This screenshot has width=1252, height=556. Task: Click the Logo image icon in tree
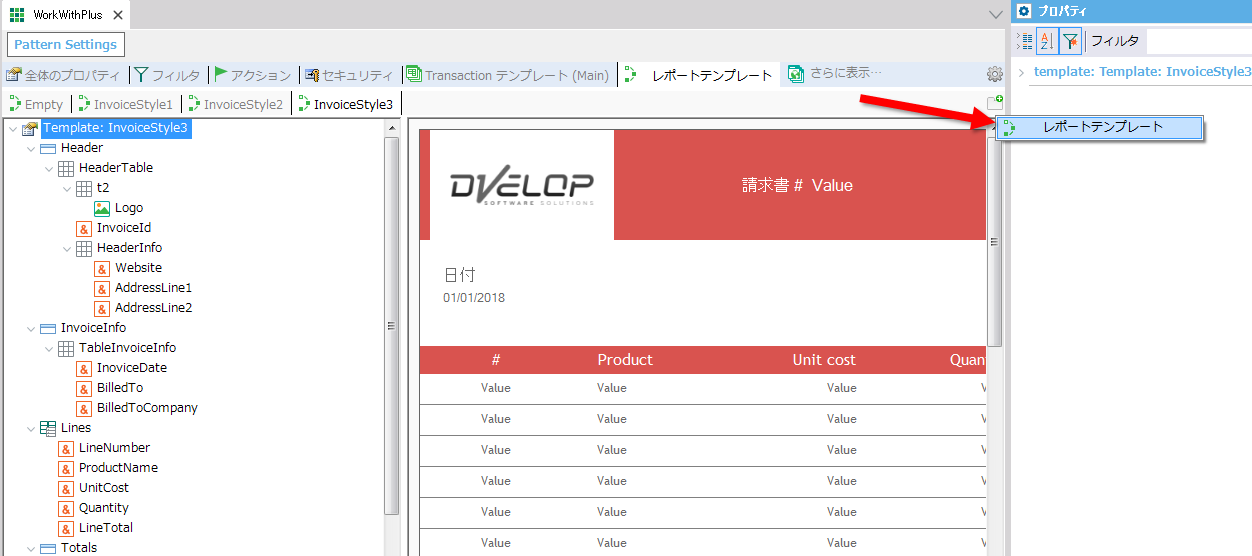click(x=102, y=208)
